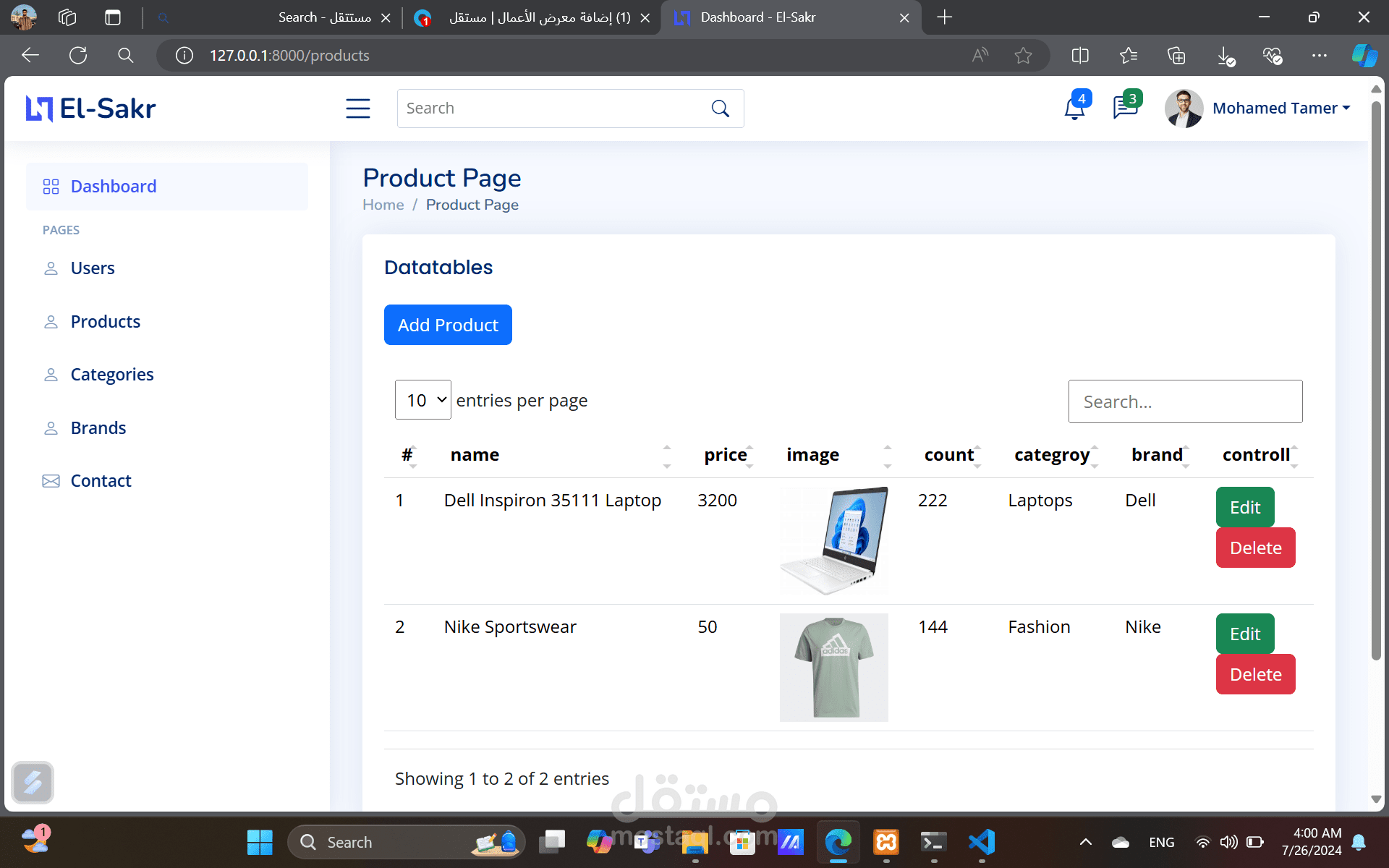Click the browser refresh icon
Screen dimensions: 1389x868
[78, 55]
